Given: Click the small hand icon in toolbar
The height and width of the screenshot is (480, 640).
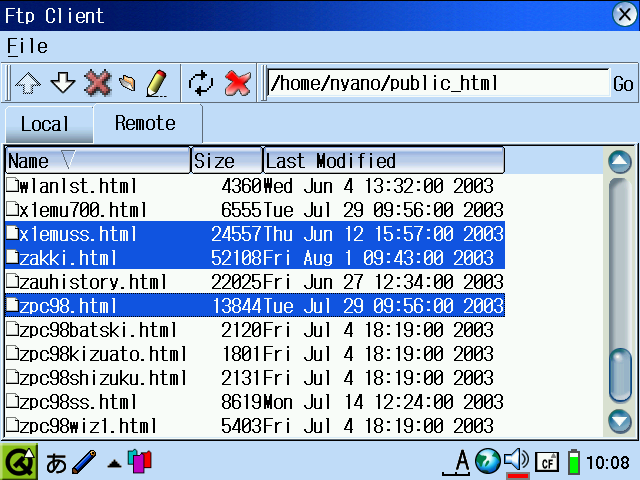Looking at the screenshot, I should (x=127, y=83).
